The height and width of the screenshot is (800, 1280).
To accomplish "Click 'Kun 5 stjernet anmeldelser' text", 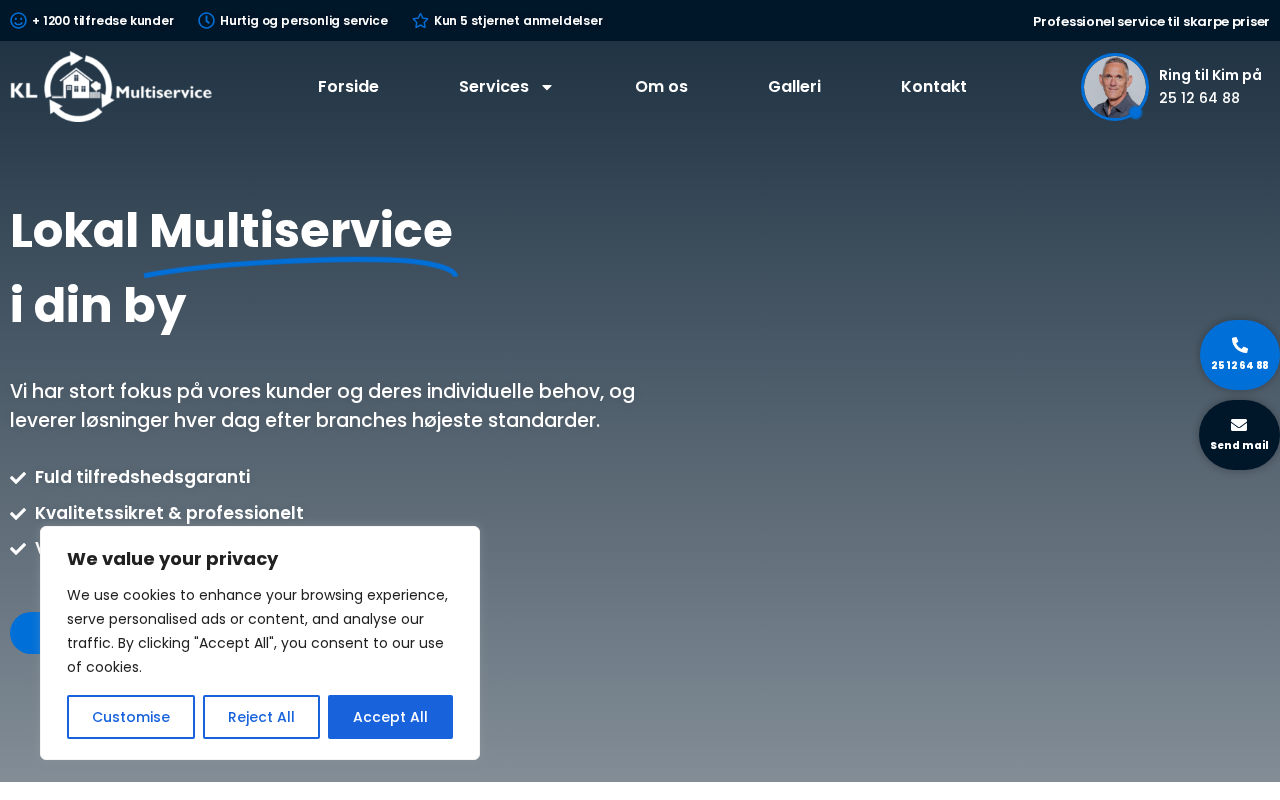I will click(518, 21).
